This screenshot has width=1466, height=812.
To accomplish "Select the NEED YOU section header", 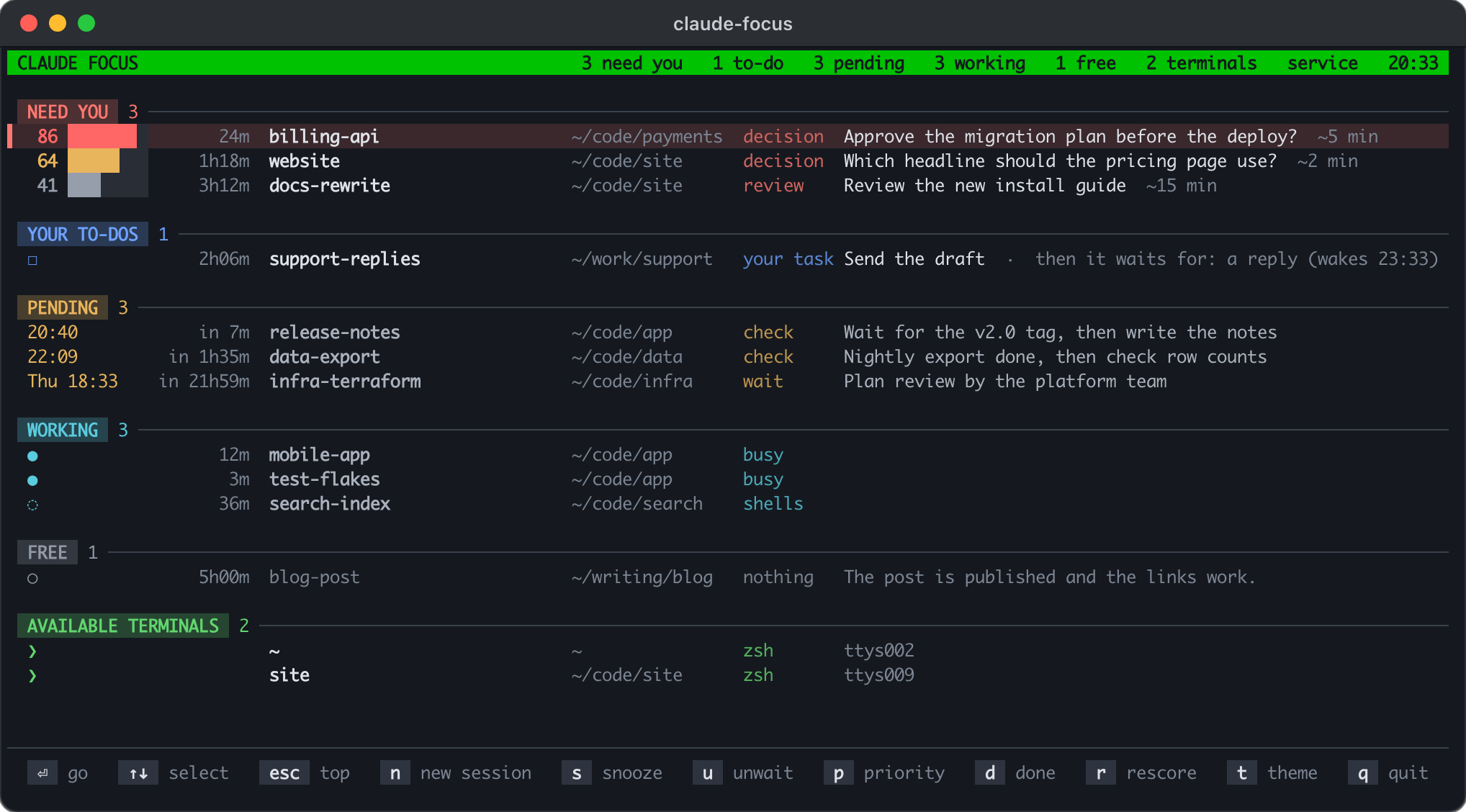I will pyautogui.click(x=68, y=112).
